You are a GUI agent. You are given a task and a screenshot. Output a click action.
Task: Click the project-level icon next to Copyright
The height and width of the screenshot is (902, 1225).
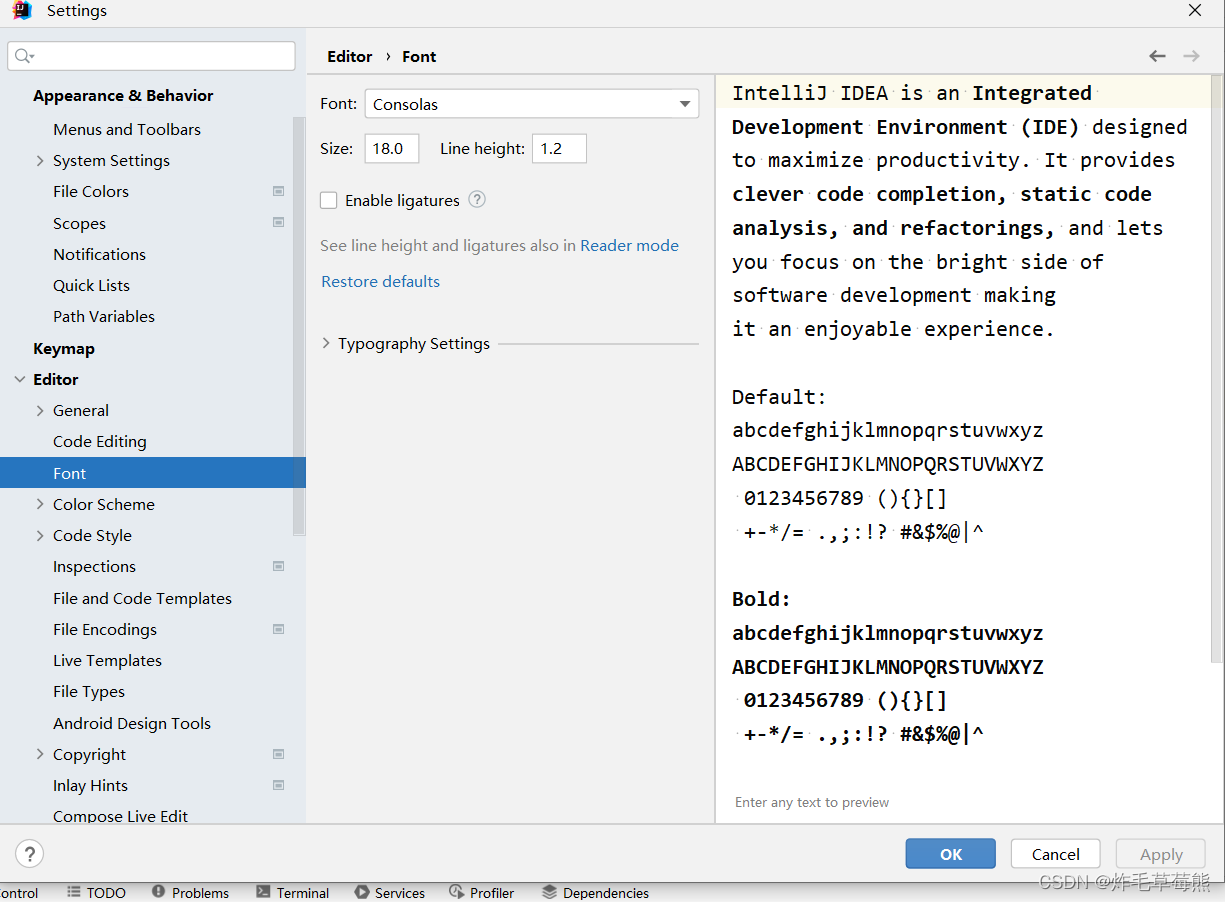tap(278, 754)
